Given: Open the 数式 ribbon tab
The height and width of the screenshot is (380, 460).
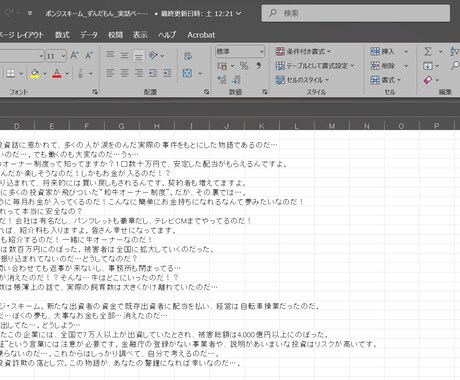Looking at the screenshot, I should click(62, 35).
